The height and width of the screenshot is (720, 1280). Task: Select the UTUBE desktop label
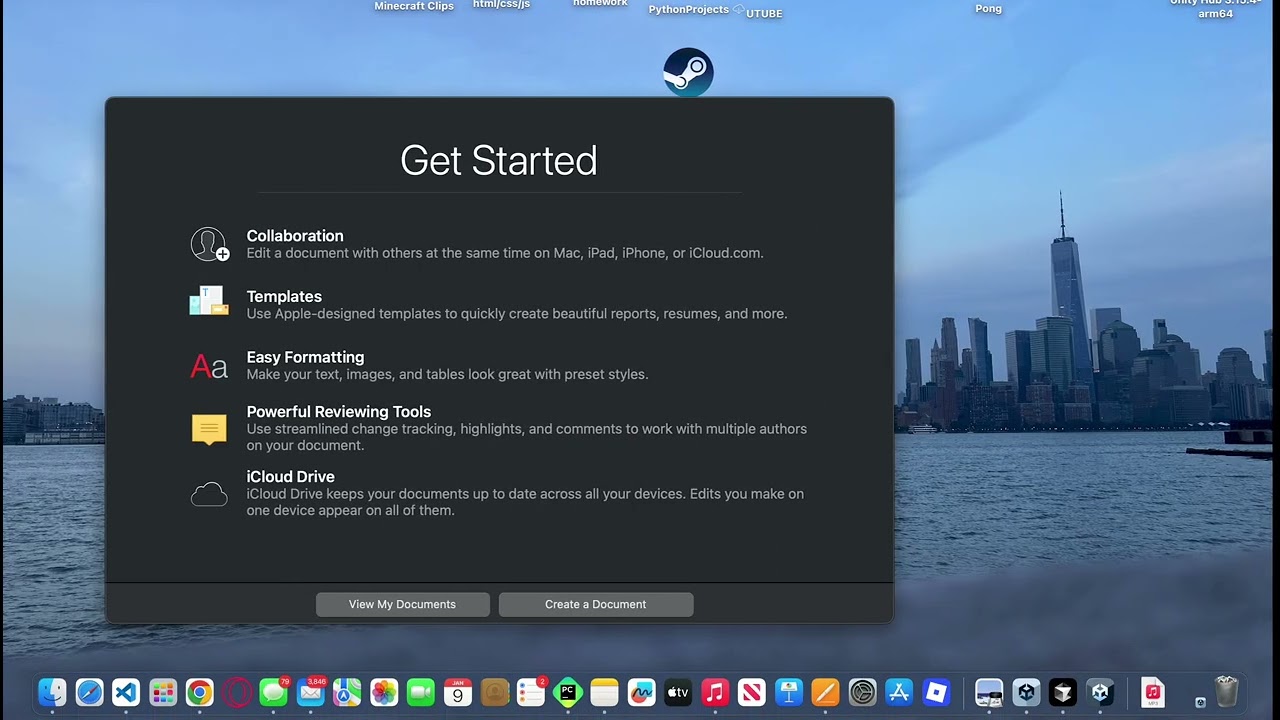[x=764, y=13]
